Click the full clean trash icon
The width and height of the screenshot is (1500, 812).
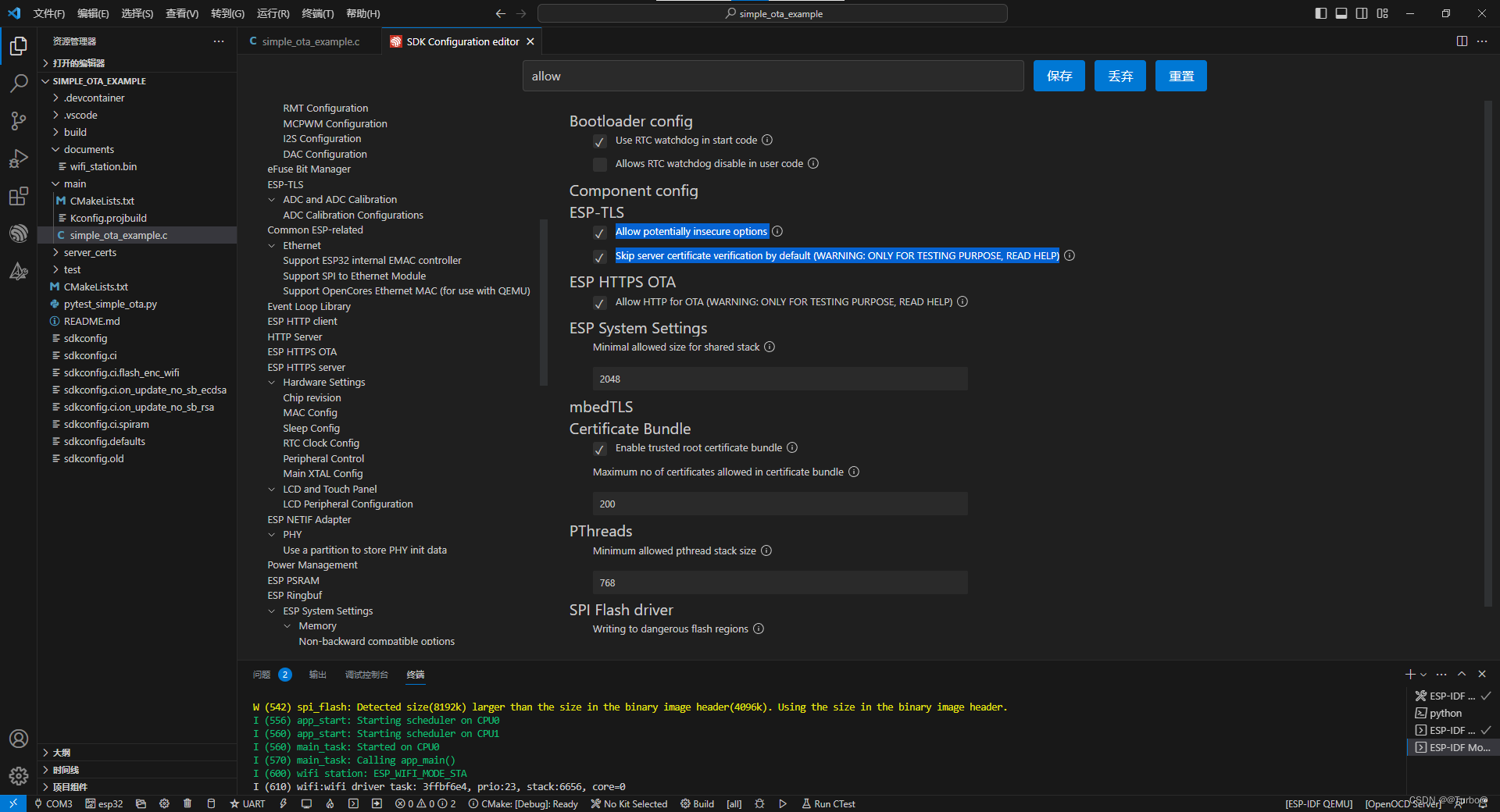coord(187,803)
